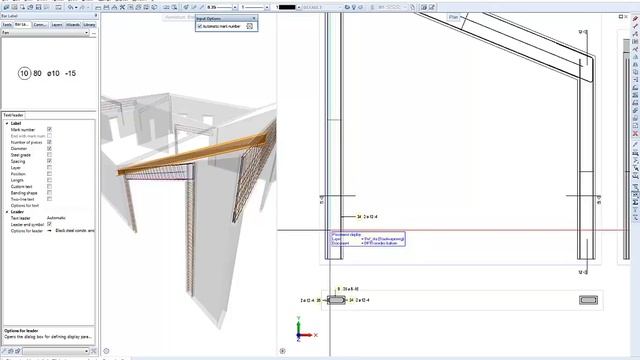Open the pen thickness 0.35 dropdown

[235, 7]
